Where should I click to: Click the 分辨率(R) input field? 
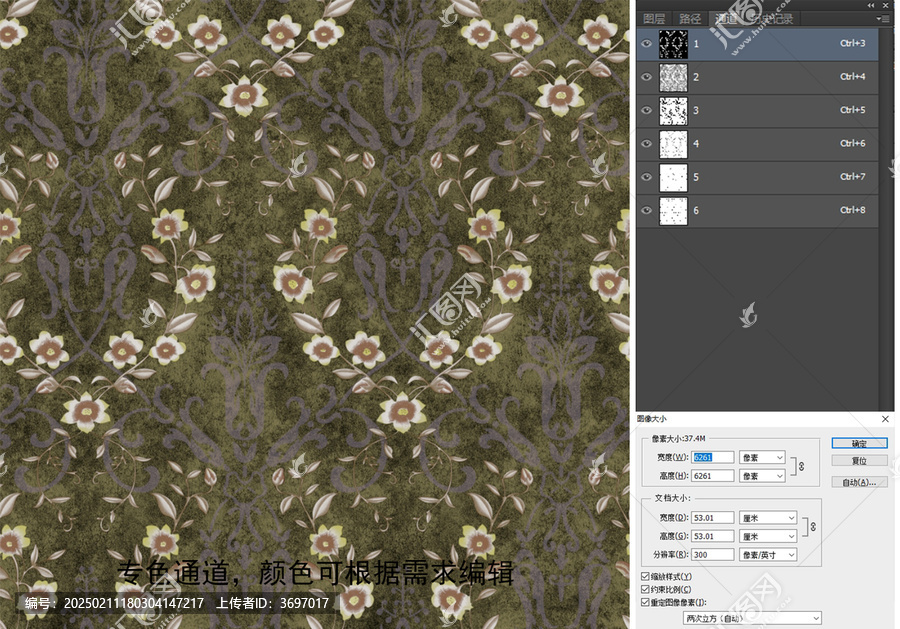tap(712, 554)
